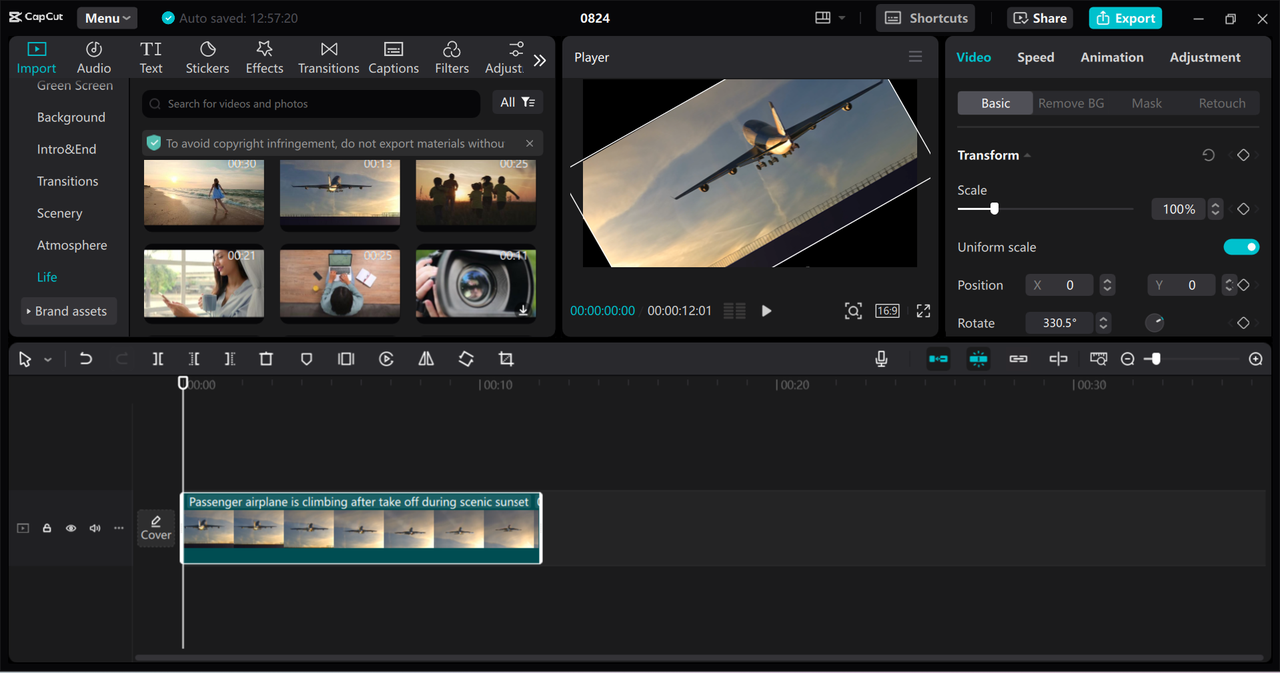Image resolution: width=1280 pixels, height=673 pixels.
Task: Select the Mask sub-tab
Action: click(1146, 103)
